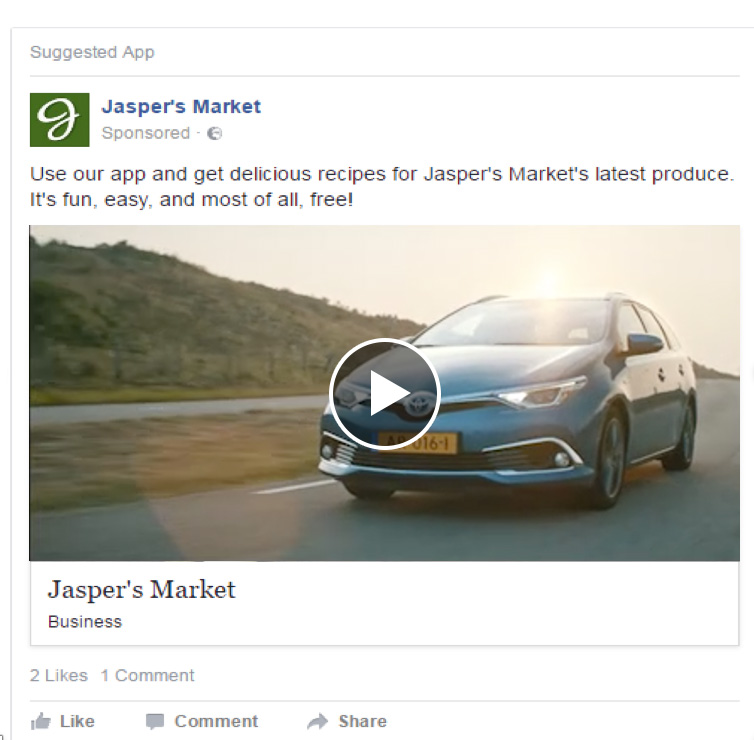The width and height of the screenshot is (754, 740).
Task: Open the 1 Comment link
Action: 148,676
